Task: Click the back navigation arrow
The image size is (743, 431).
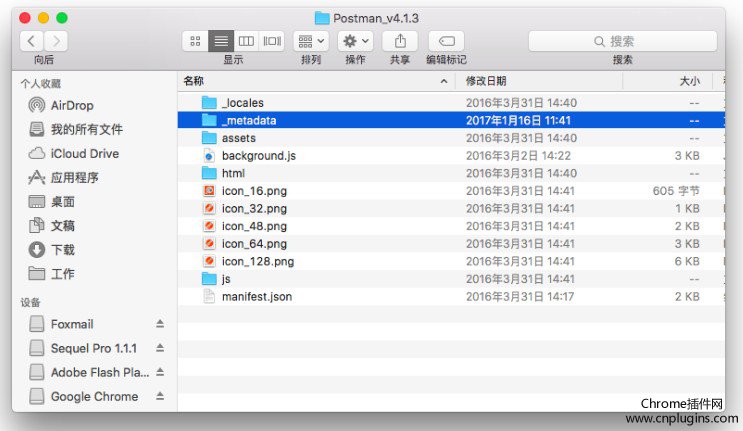Action: (32, 41)
